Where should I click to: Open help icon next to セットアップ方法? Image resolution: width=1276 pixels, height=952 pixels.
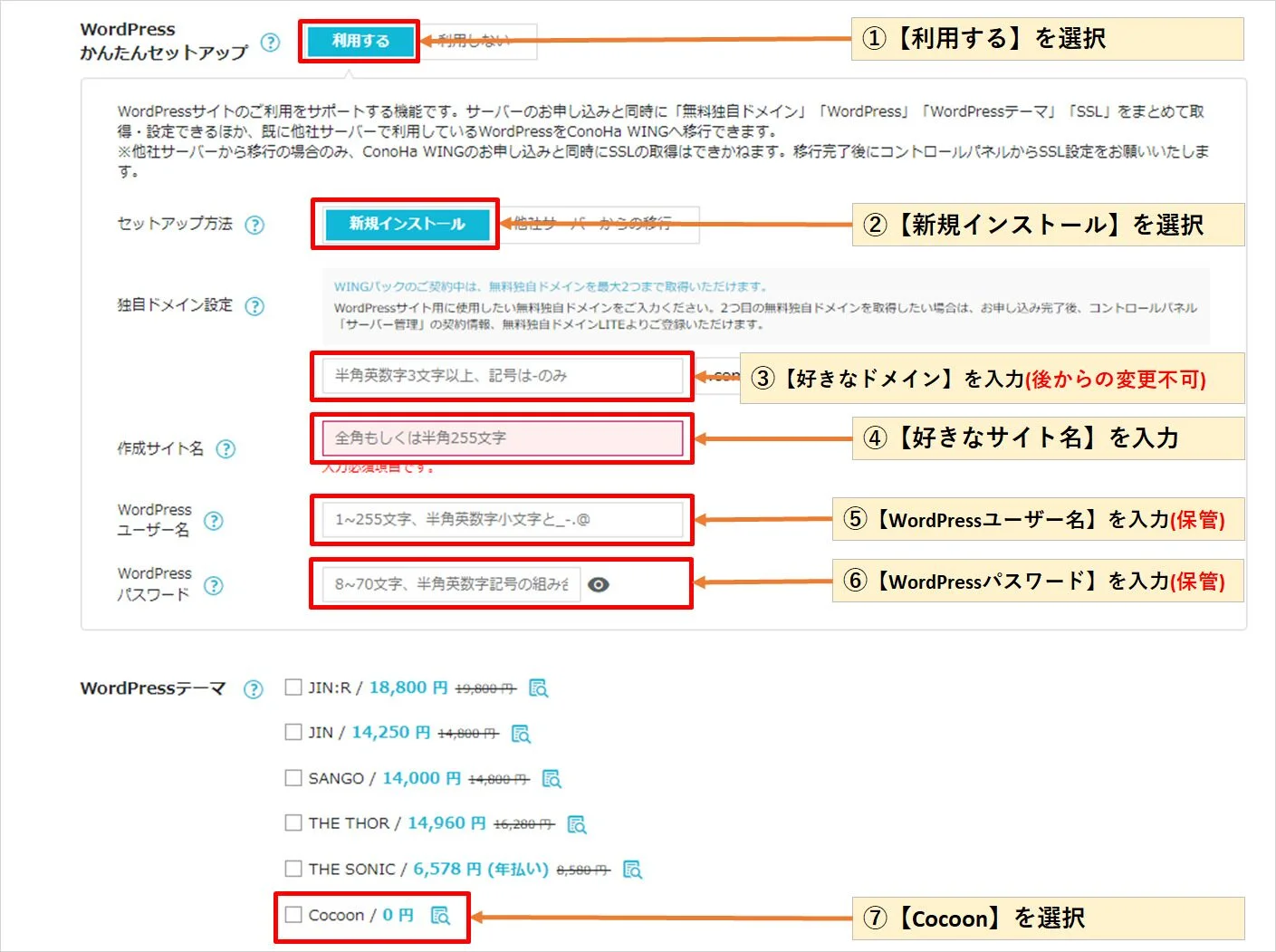tap(255, 225)
